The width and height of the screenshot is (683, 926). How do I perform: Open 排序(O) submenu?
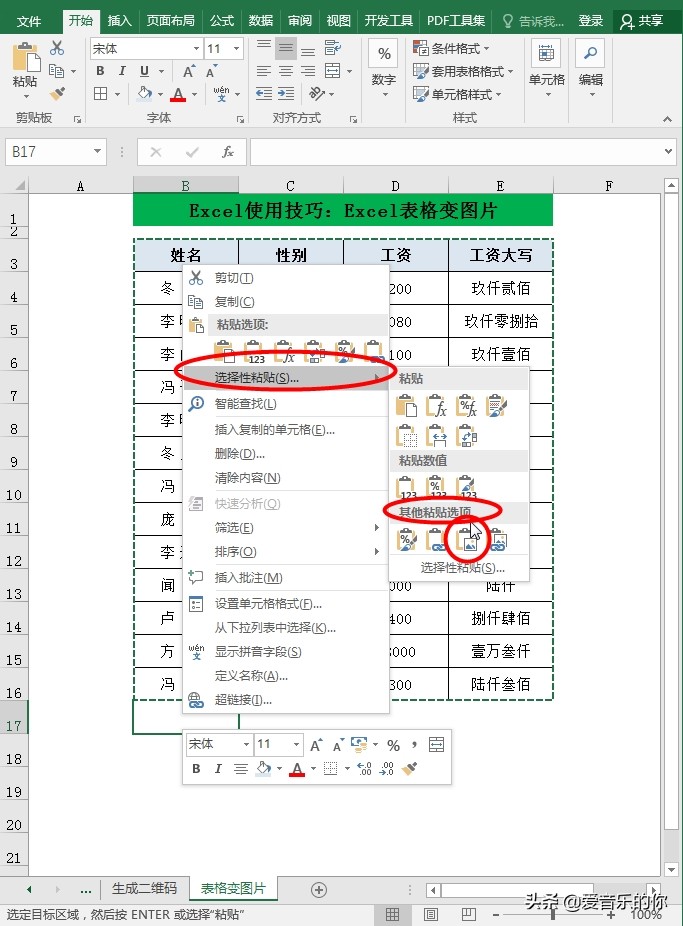click(286, 552)
